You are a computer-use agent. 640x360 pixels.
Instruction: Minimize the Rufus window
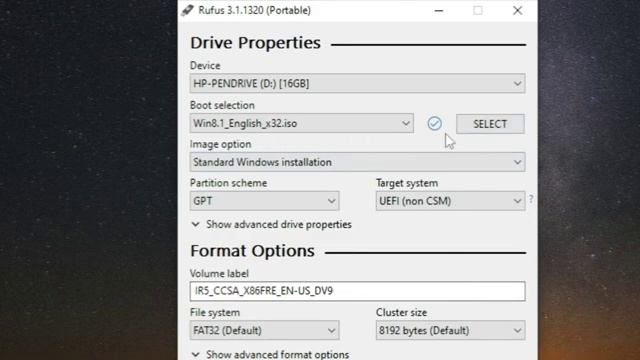(439, 11)
